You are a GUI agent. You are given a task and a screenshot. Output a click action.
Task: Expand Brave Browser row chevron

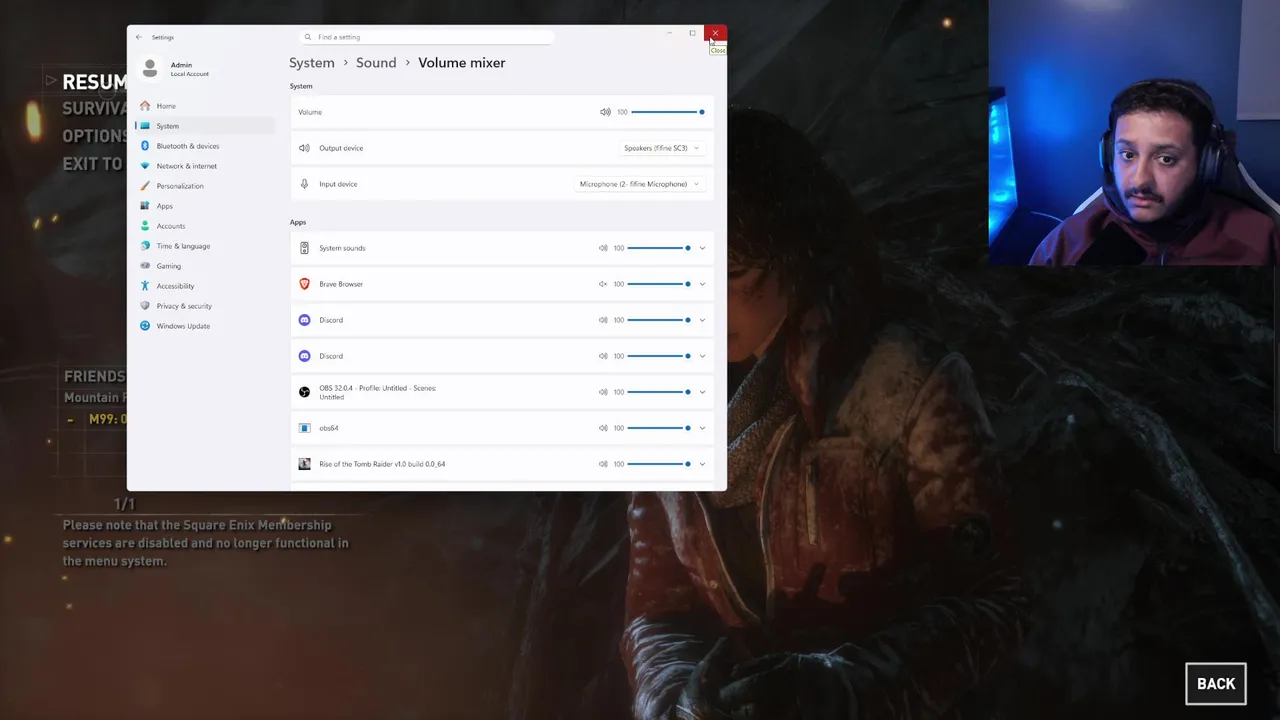[x=702, y=284]
